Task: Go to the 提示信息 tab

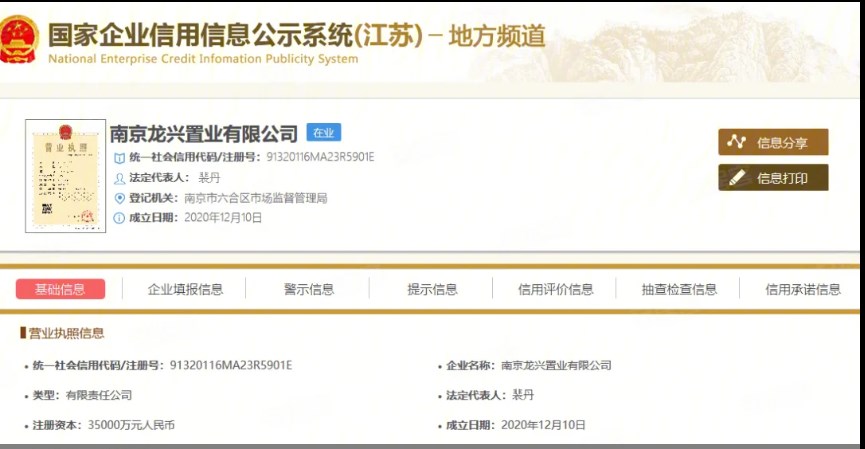Action: click(432, 289)
